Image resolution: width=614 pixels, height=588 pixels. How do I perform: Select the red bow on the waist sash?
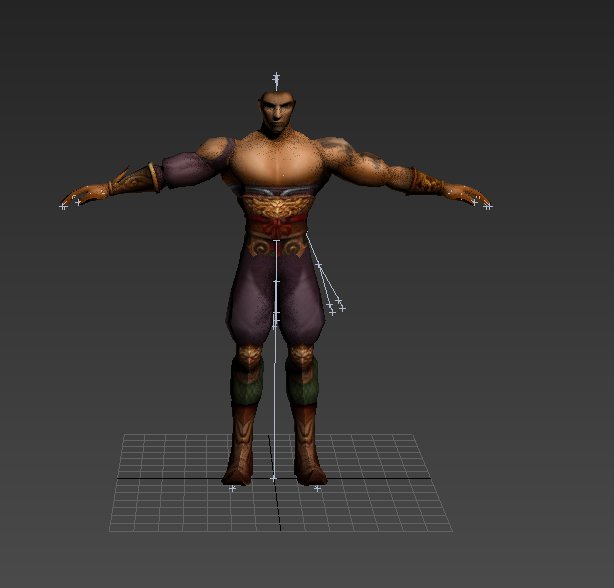tap(277, 226)
